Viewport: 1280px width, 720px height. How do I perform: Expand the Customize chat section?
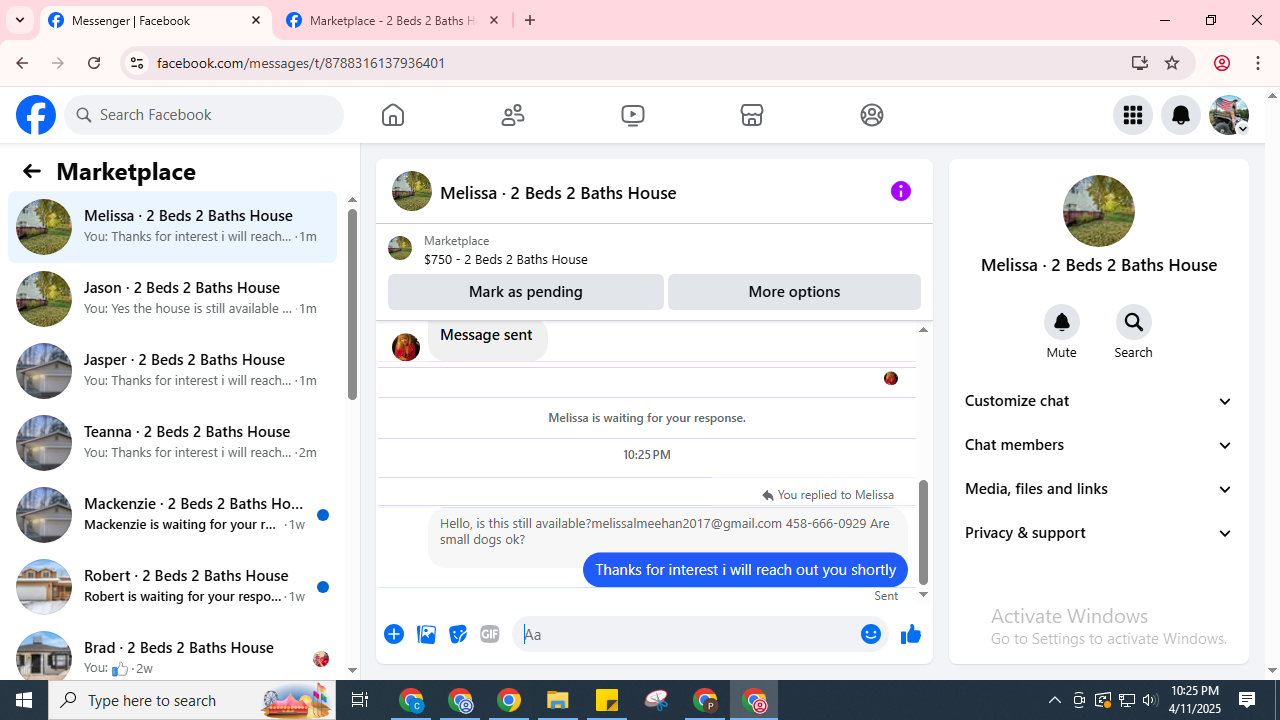tap(1099, 401)
